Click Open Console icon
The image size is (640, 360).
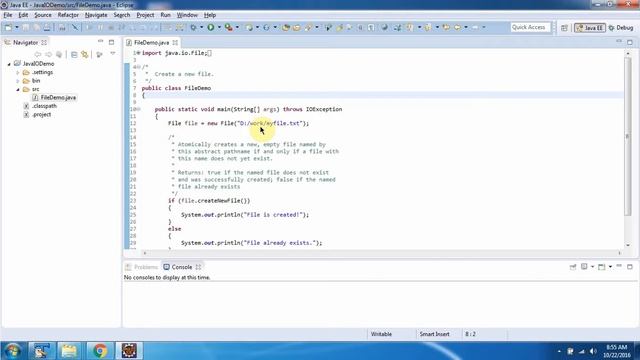(602, 267)
